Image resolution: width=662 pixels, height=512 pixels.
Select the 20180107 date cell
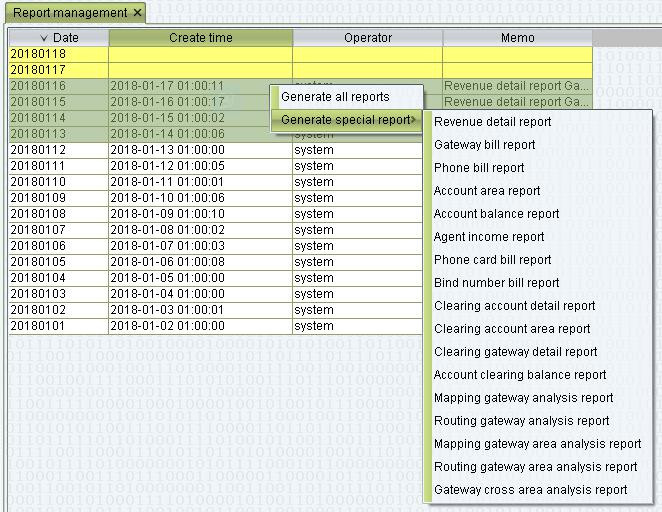(x=59, y=230)
